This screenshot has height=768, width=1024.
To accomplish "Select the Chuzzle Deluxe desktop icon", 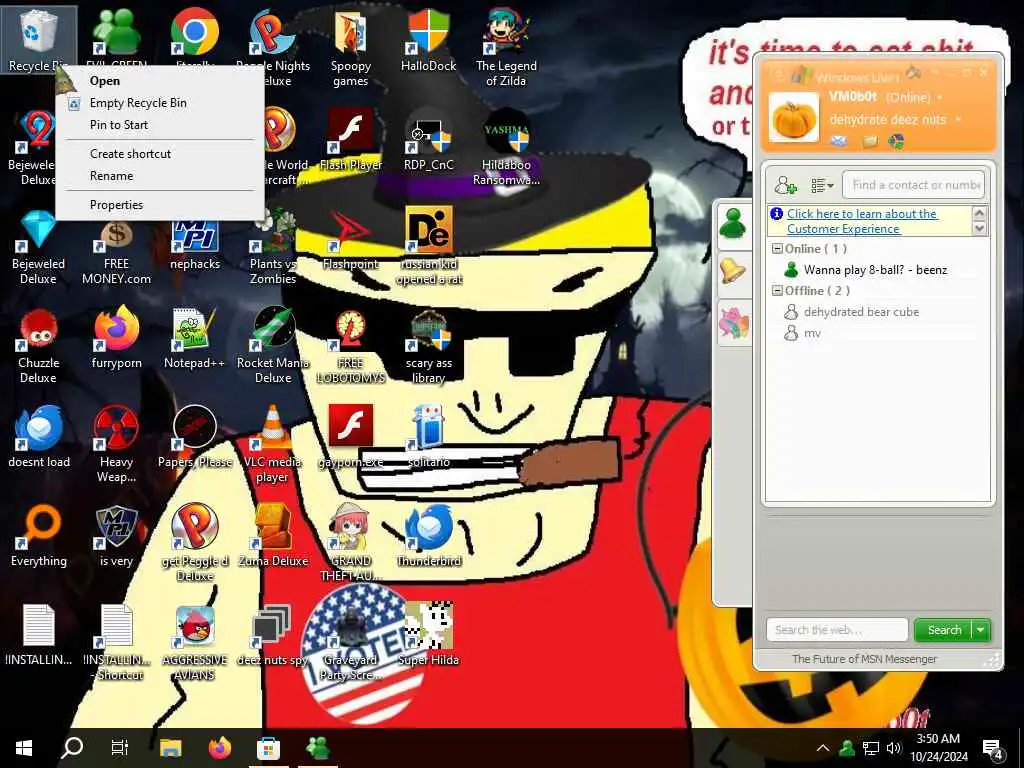I will 39,346.
